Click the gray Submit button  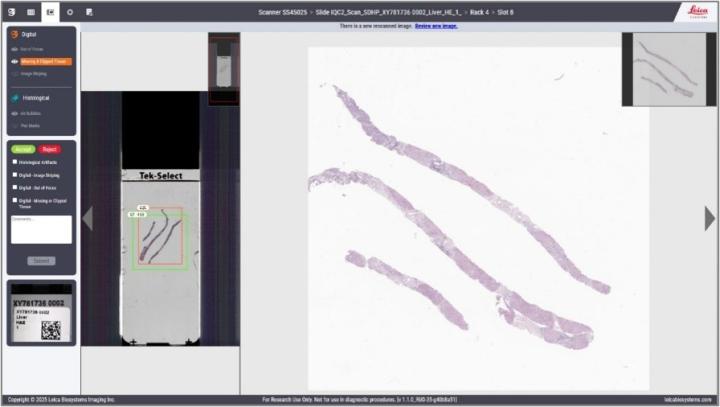(41, 260)
